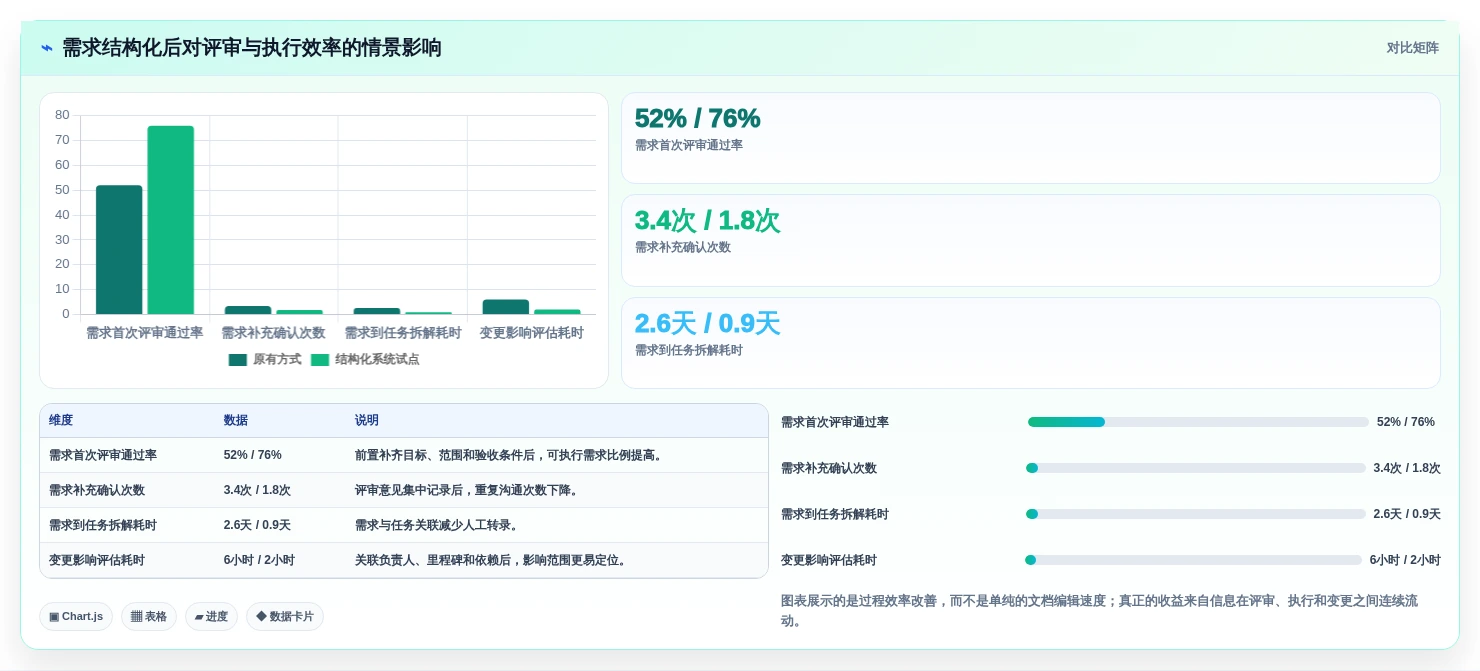This screenshot has height=671, width=1480.
Task: Click the 需求补充确认次数 progress bar
Action: (x=1196, y=468)
